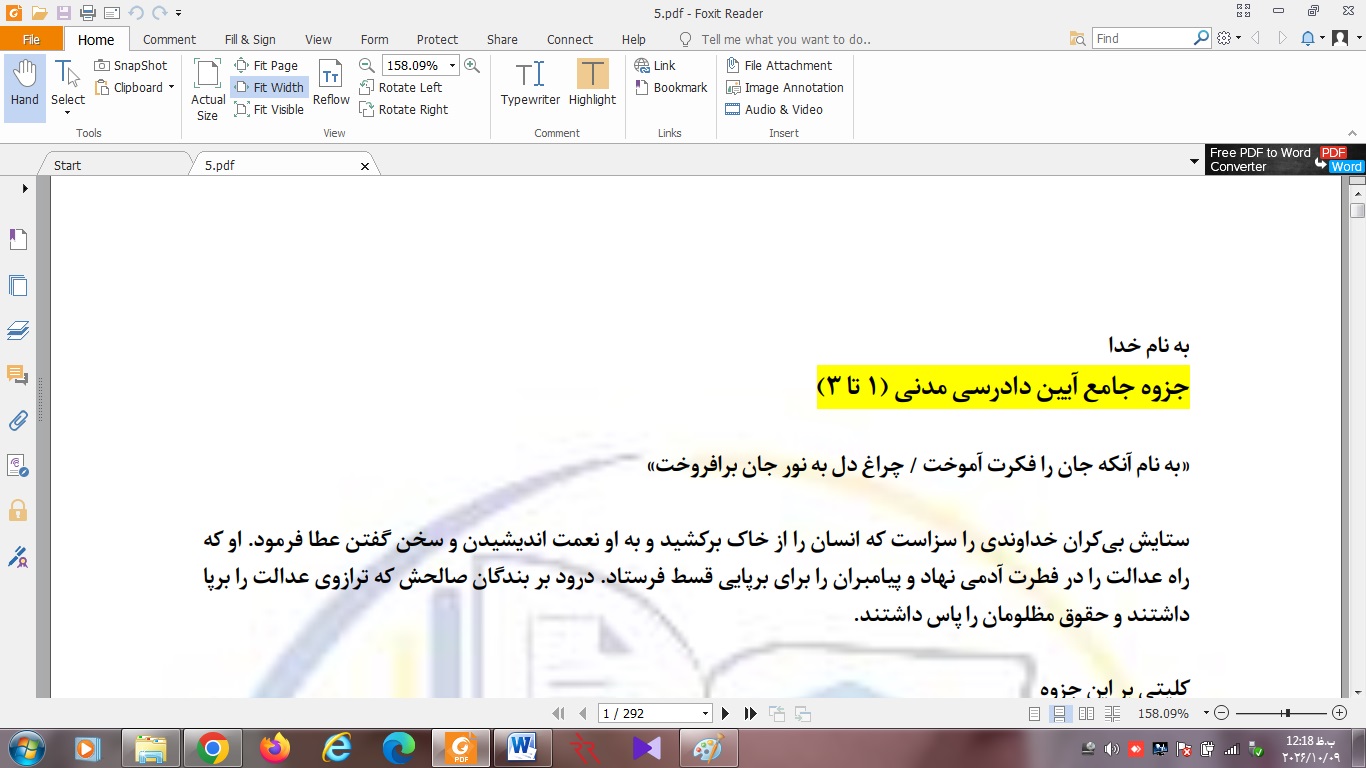
Task: Switch to single page view in status bar
Action: coord(1035,714)
